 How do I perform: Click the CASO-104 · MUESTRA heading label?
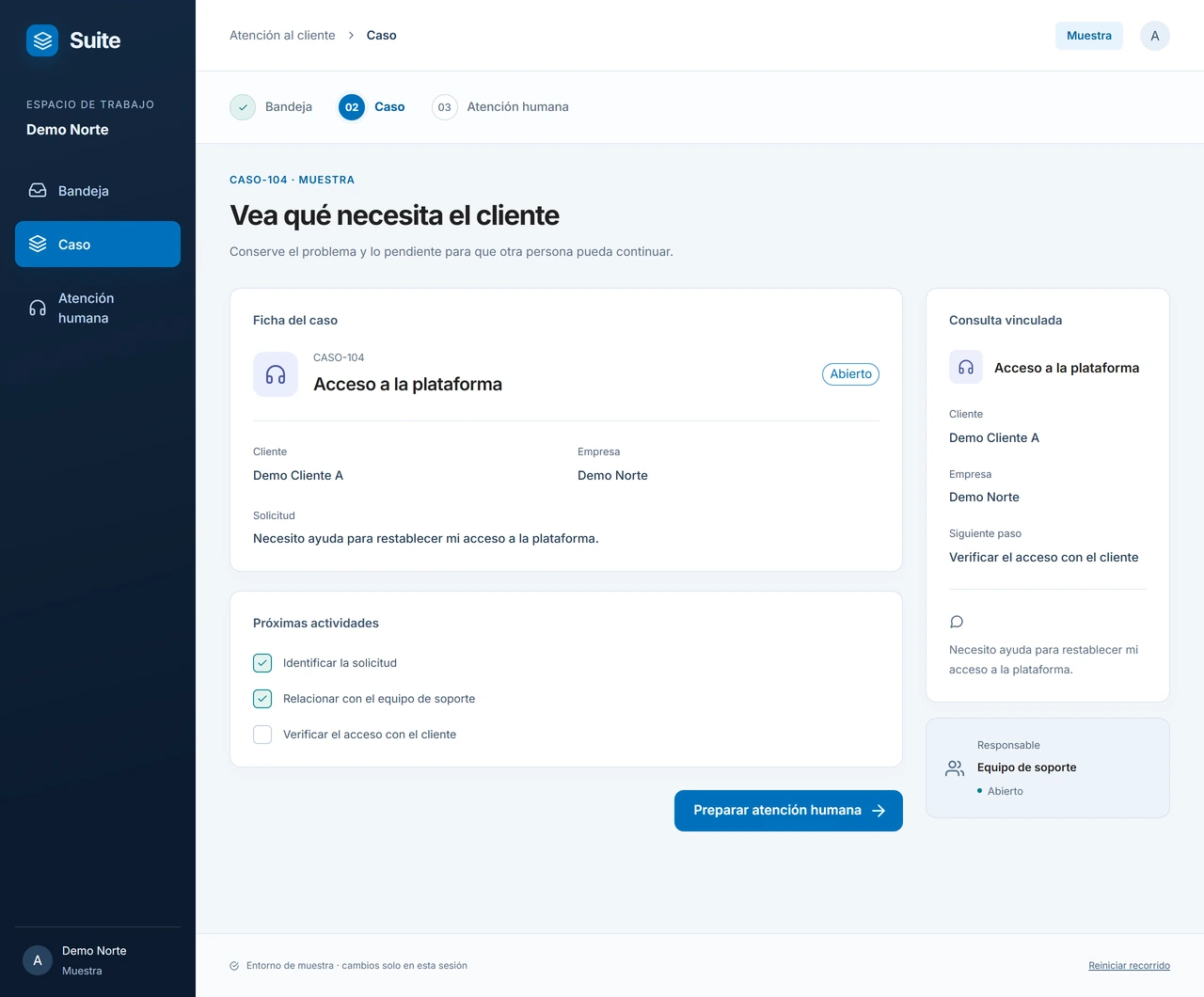(293, 180)
